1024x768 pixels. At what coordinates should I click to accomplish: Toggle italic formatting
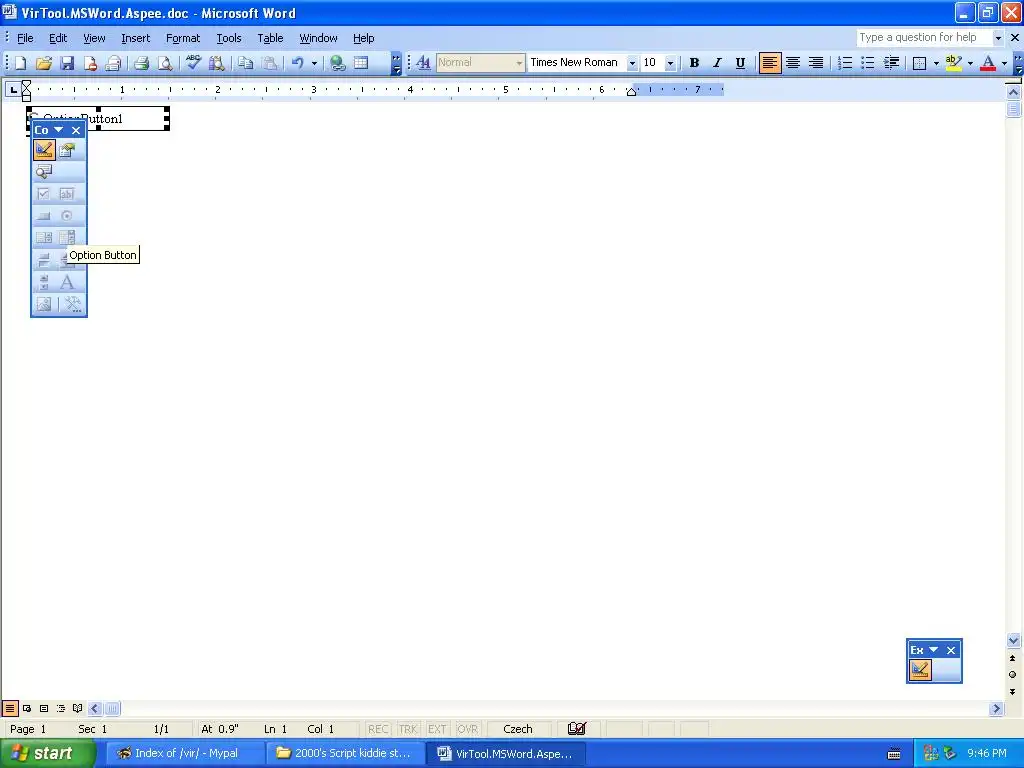click(x=717, y=63)
